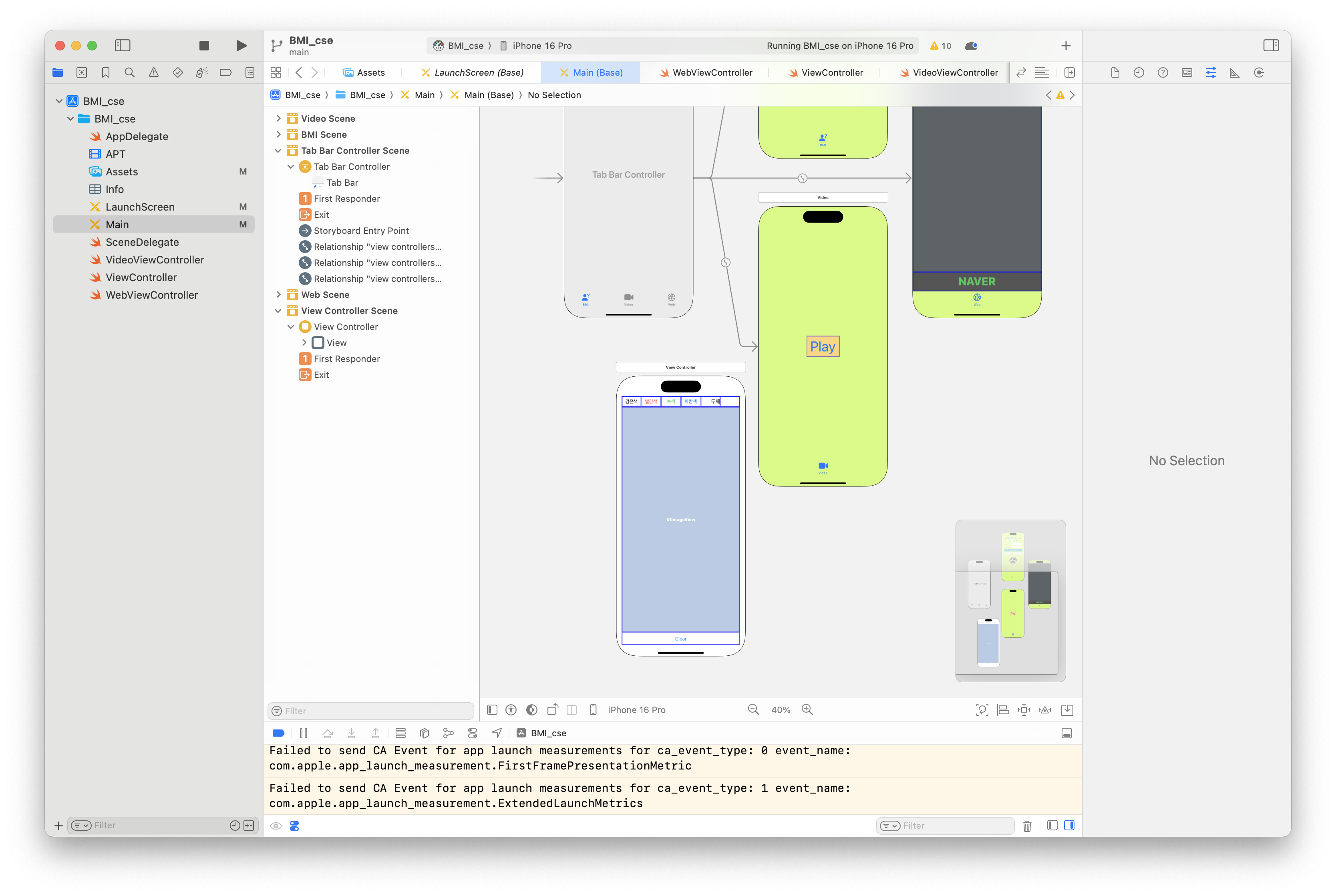Viewport: 1336px width, 896px height.
Task: Open the Attributes inspector icon
Action: 1210,72
